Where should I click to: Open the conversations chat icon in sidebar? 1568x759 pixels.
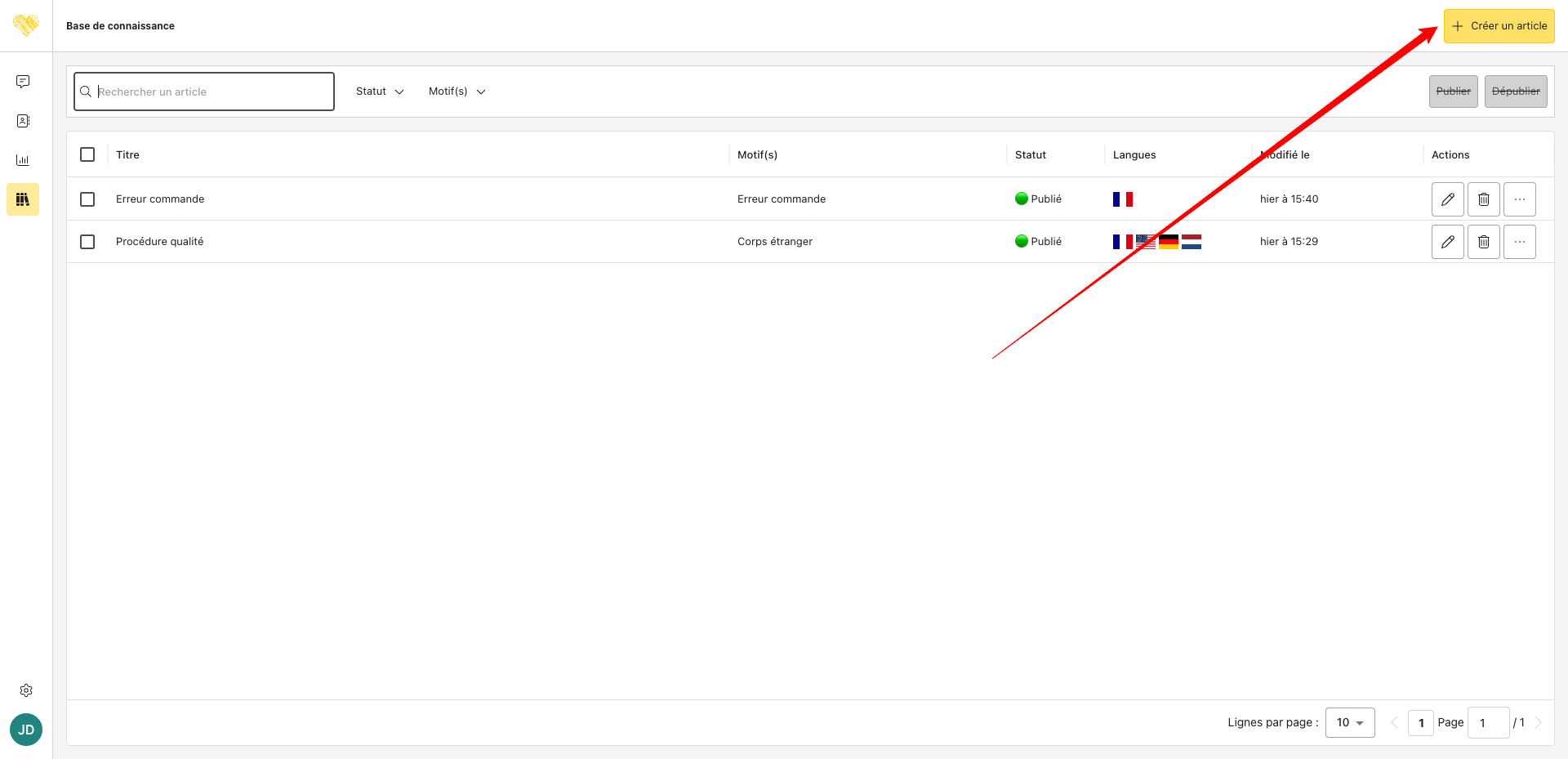pyautogui.click(x=23, y=82)
